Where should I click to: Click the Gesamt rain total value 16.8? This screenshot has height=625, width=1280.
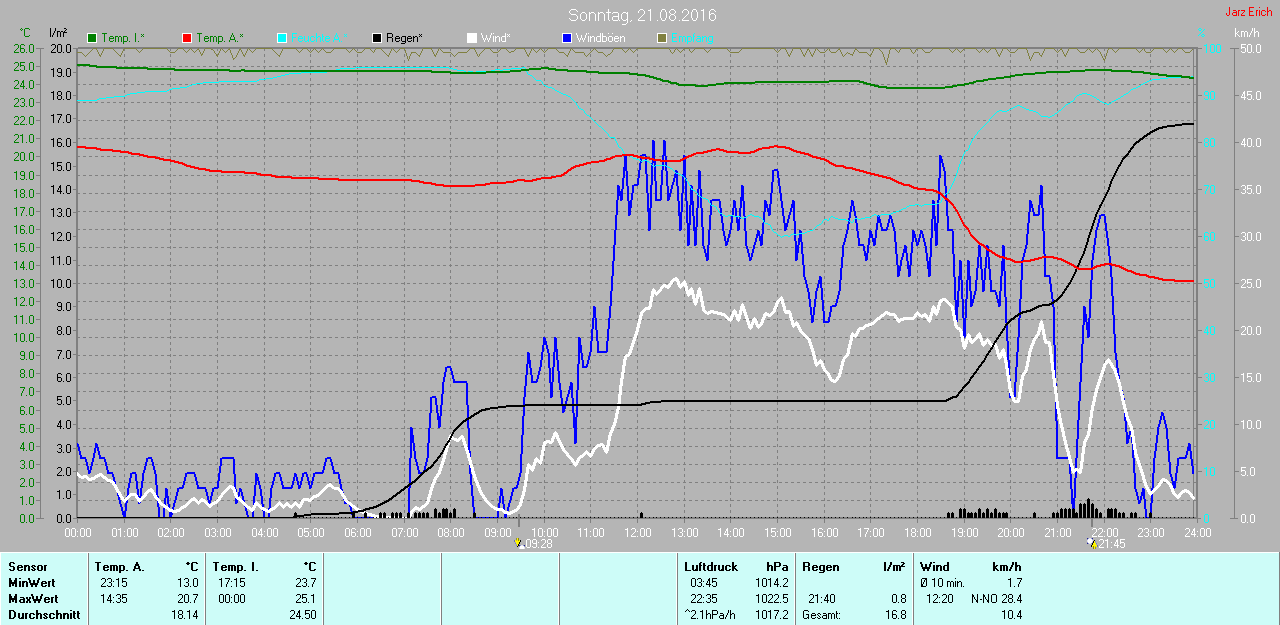pyautogui.click(x=894, y=615)
